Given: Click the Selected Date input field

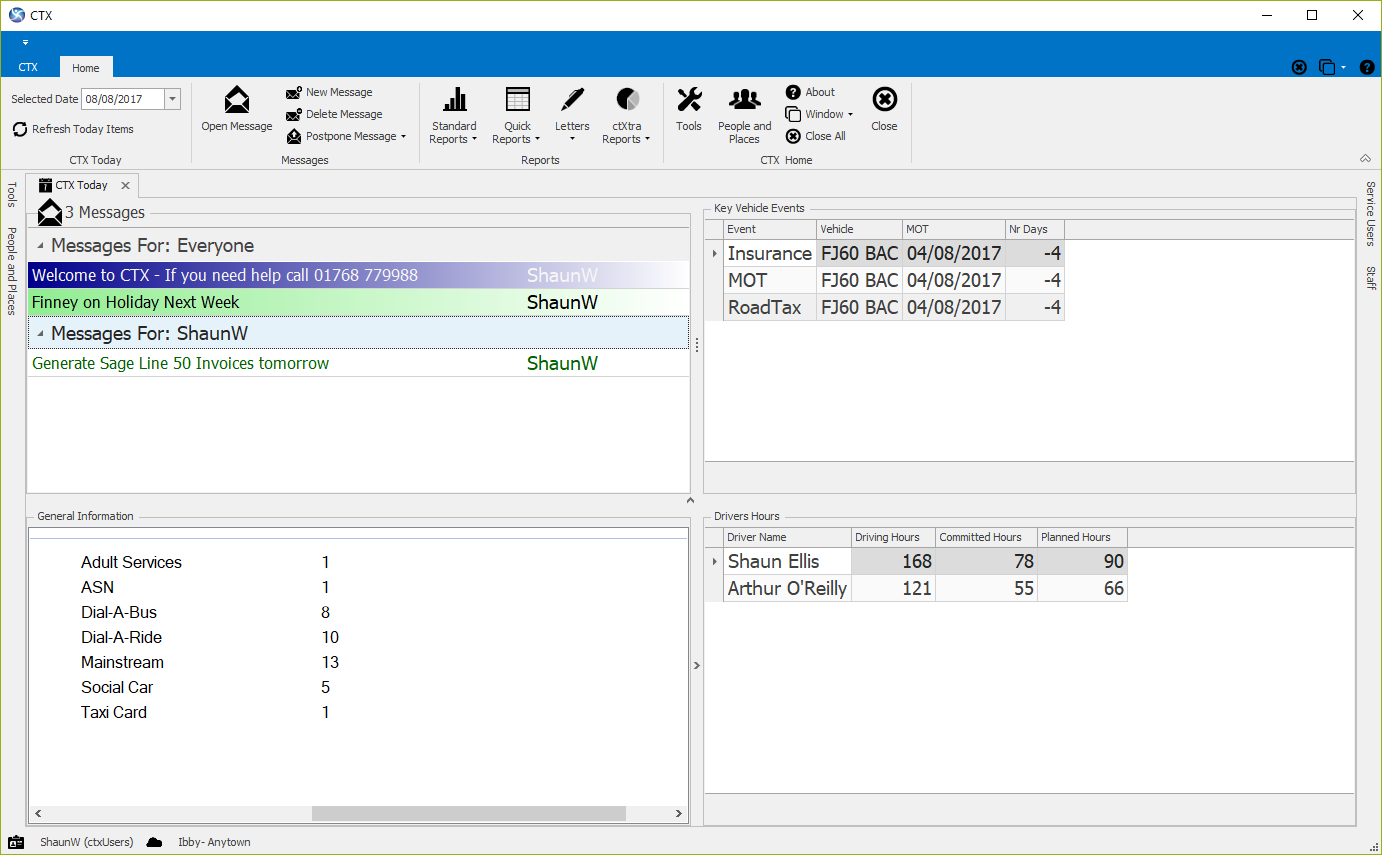Looking at the screenshot, I should pyautogui.click(x=123, y=99).
